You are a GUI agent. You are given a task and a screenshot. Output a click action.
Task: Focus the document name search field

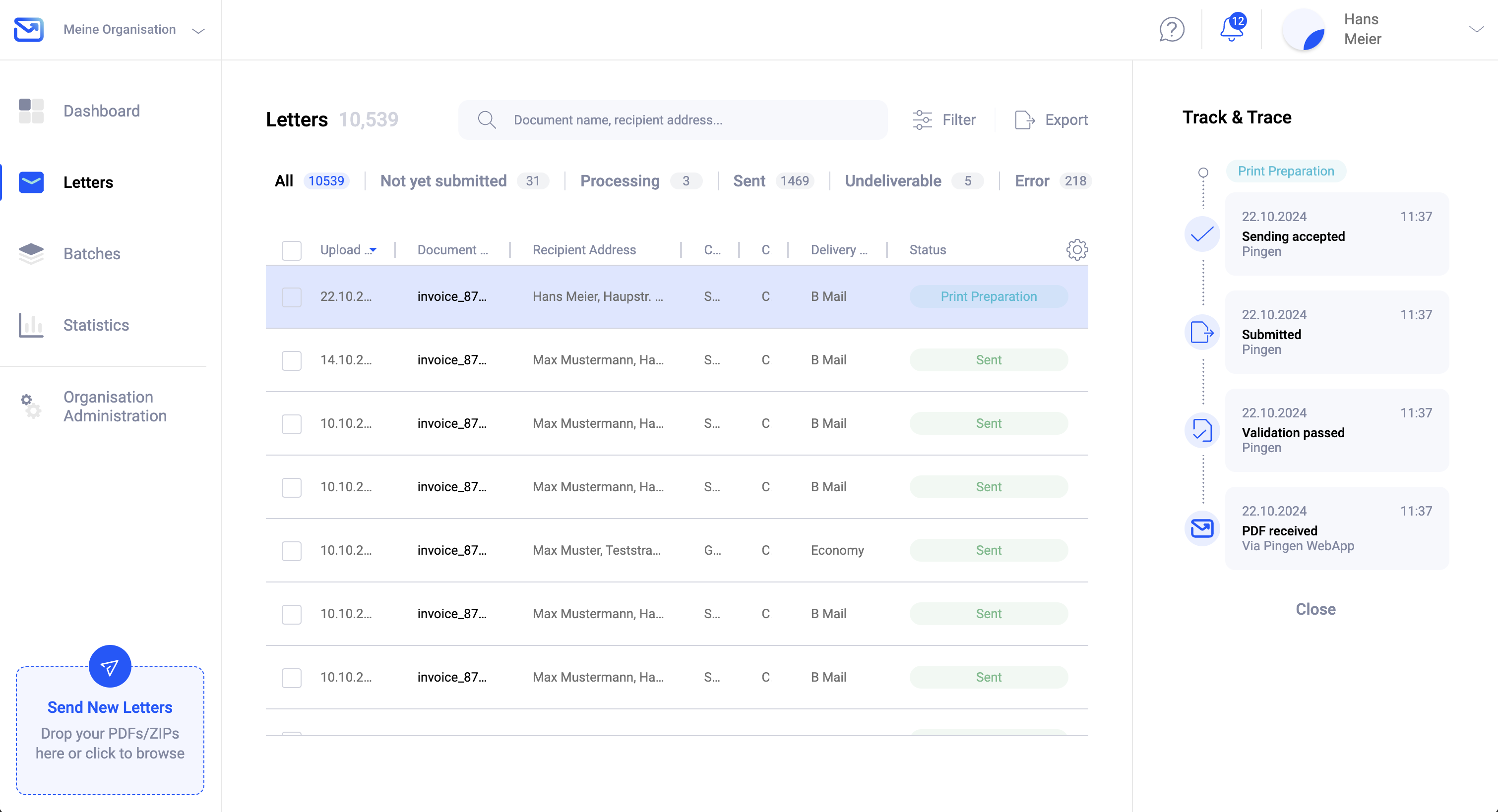point(673,120)
